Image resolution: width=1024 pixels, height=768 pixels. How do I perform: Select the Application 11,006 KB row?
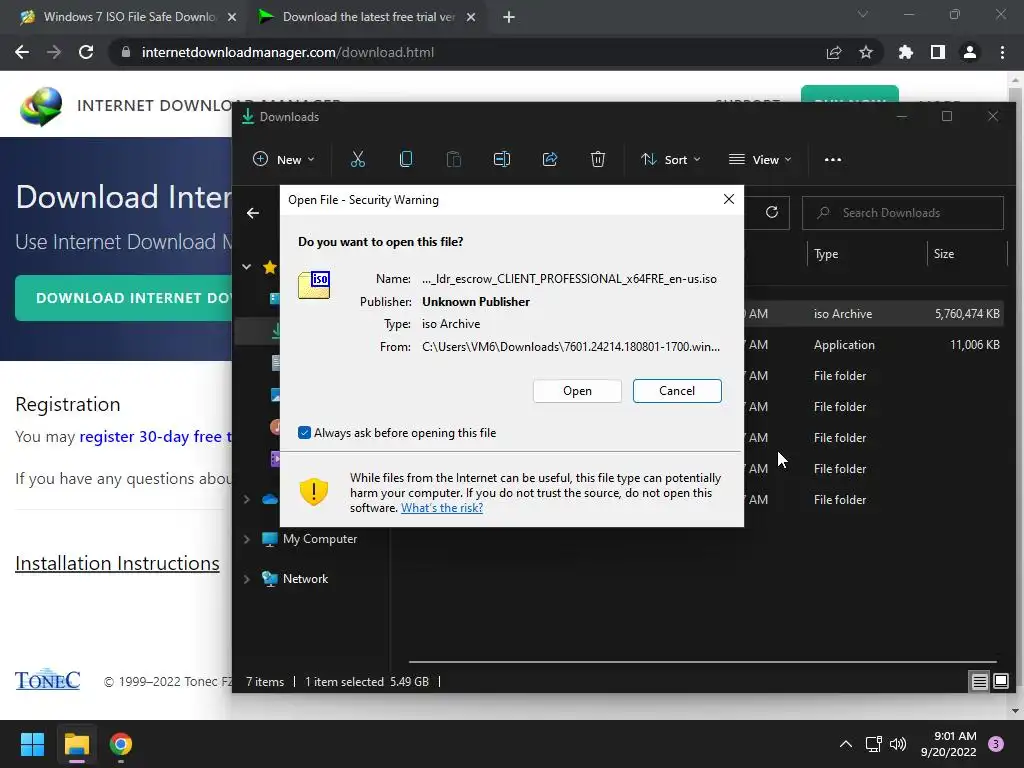[874, 345]
